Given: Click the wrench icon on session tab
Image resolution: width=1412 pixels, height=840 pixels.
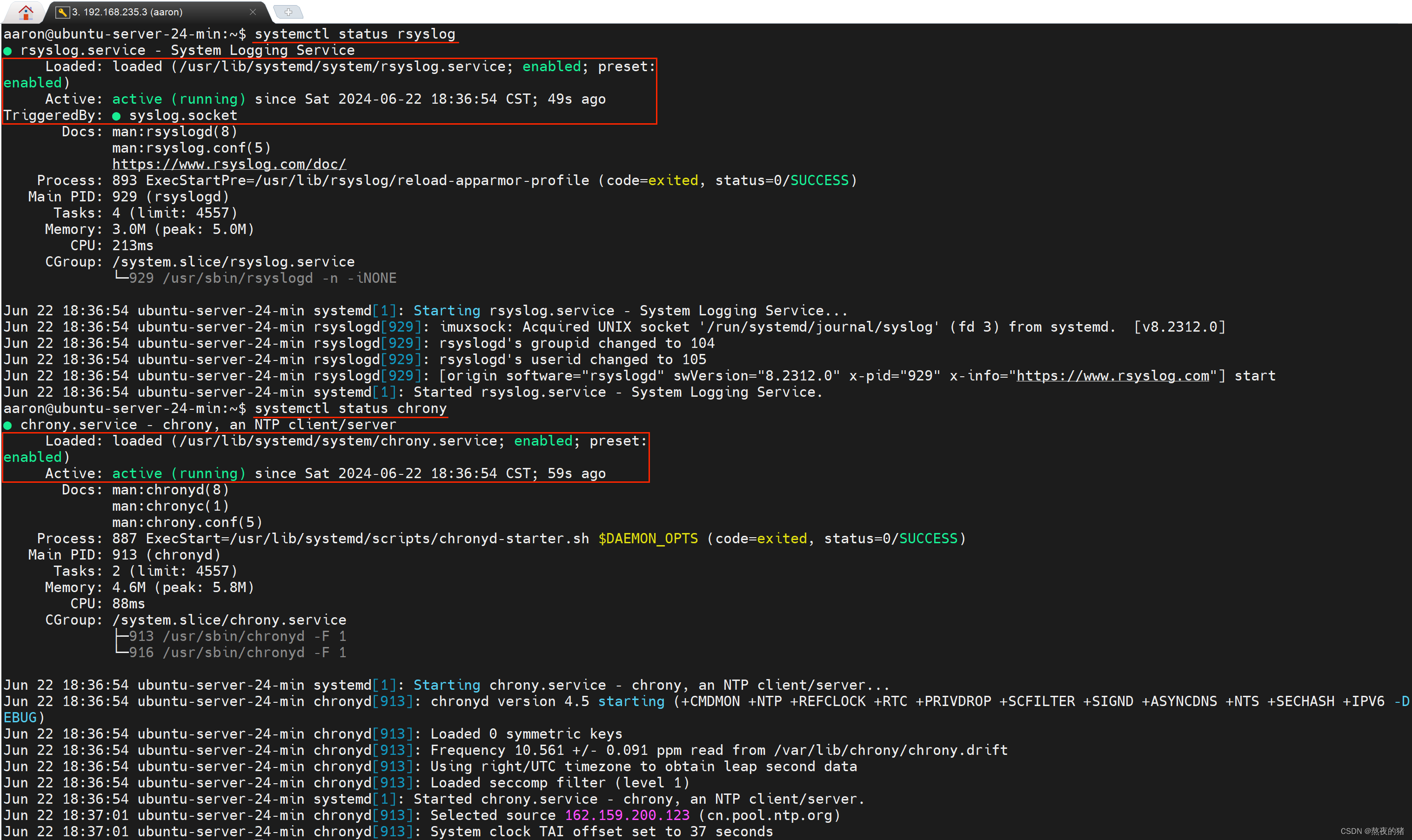Looking at the screenshot, I should click(x=62, y=12).
